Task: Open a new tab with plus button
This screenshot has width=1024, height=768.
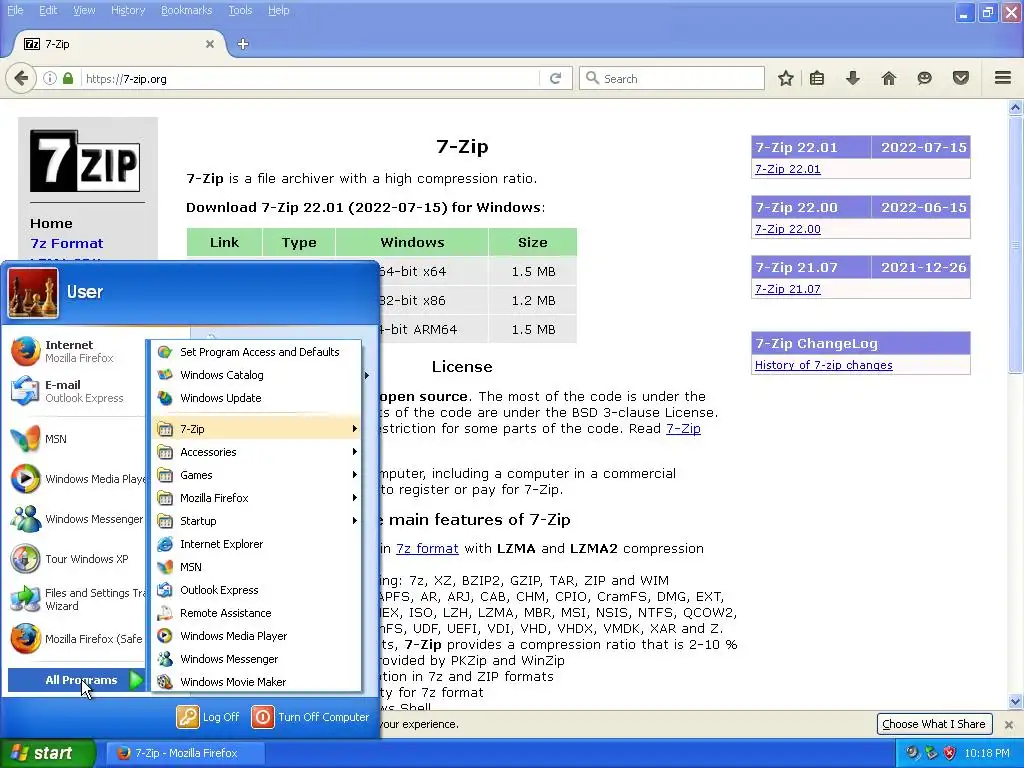Action: (243, 44)
